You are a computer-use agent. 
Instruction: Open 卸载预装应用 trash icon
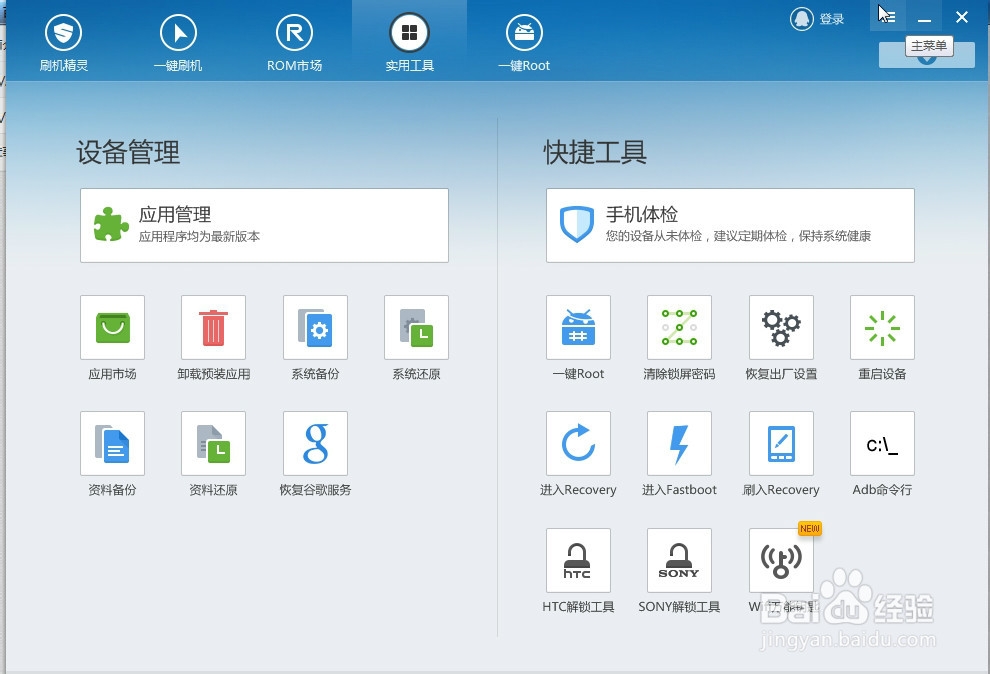(x=213, y=328)
